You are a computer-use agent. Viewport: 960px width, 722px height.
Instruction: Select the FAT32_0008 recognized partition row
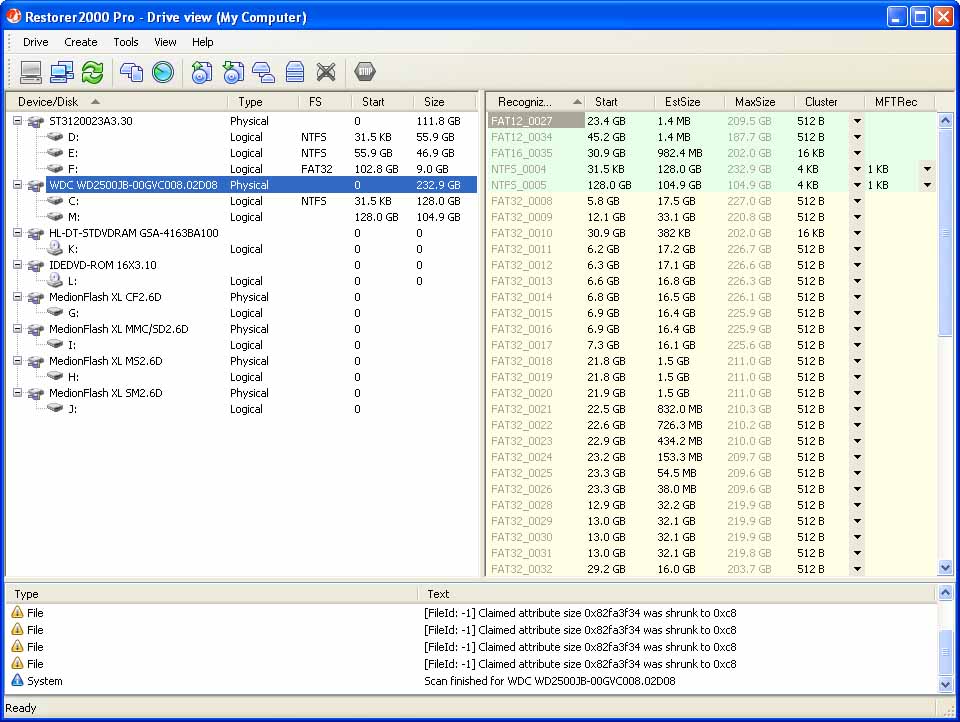click(711, 201)
